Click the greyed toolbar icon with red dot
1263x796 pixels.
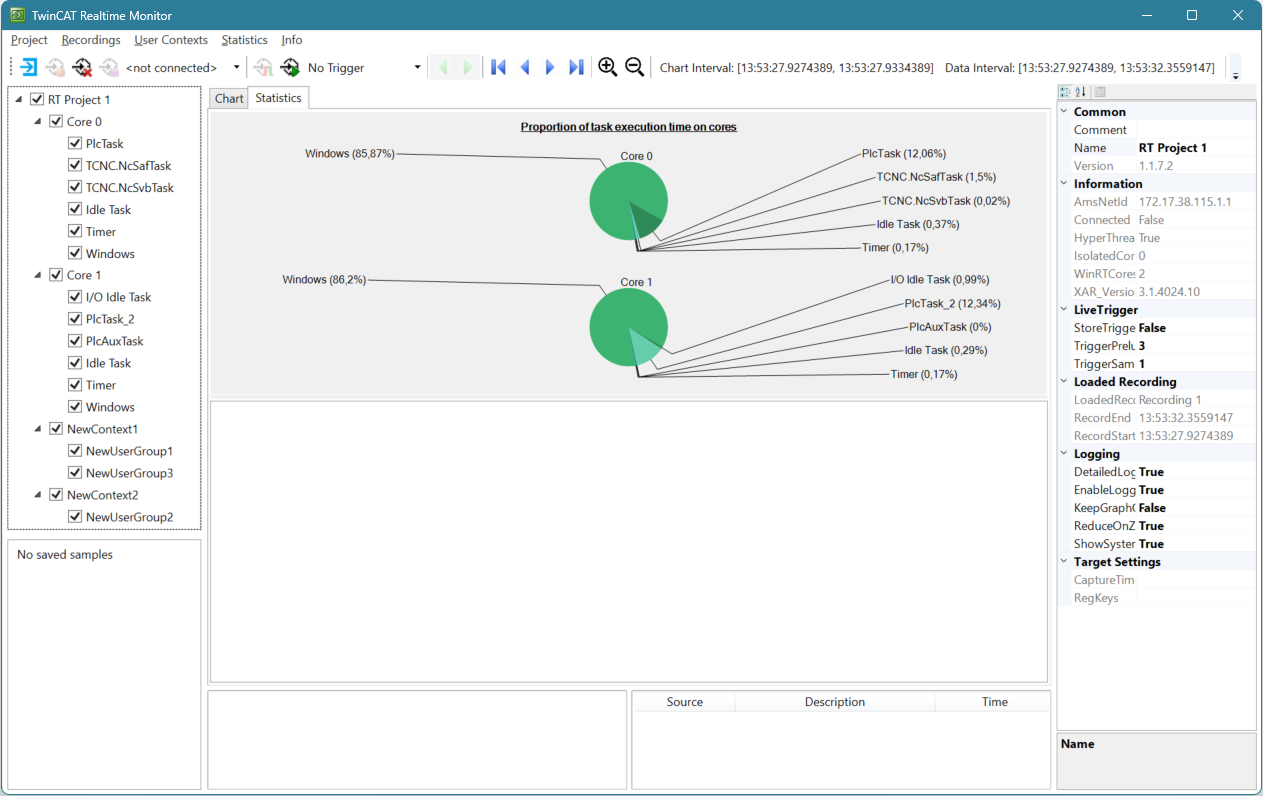[x=55, y=67]
